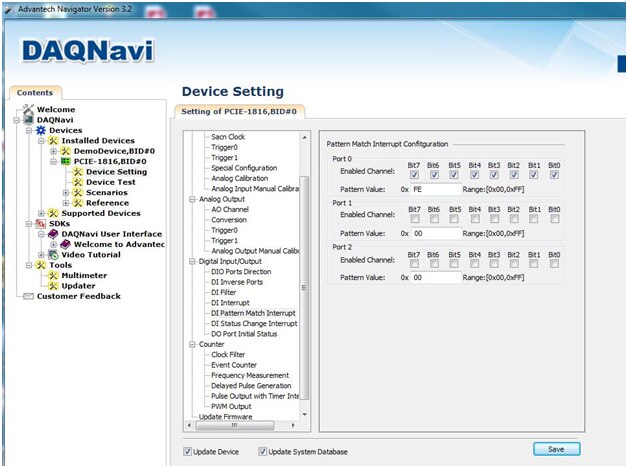Viewport: 628px width, 468px height.
Task: Click the Multimeter tool icon
Action: click(x=53, y=275)
